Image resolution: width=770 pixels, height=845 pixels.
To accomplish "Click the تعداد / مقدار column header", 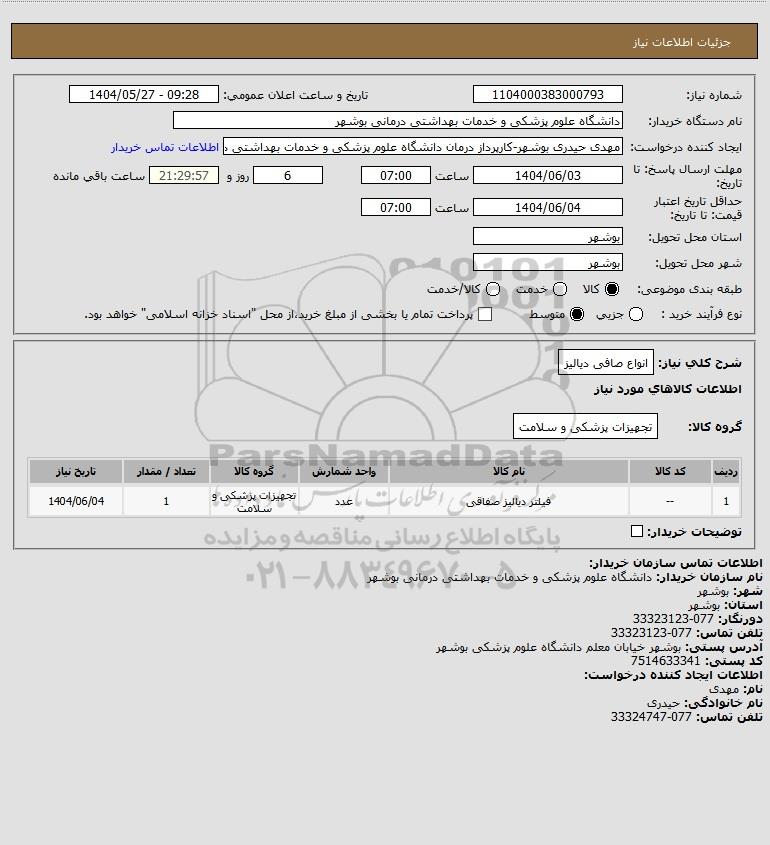I will (x=166, y=472).
